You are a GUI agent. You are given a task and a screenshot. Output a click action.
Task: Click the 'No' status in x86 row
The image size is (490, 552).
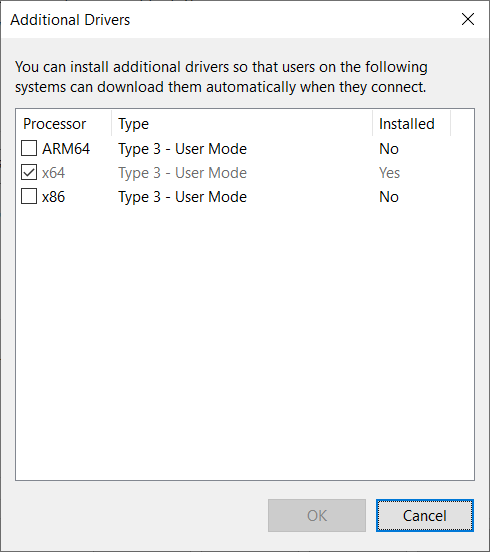coord(389,197)
